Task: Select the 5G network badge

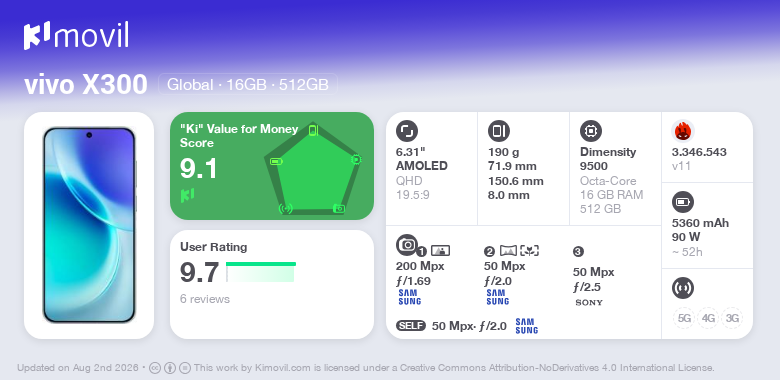Action: click(x=684, y=318)
